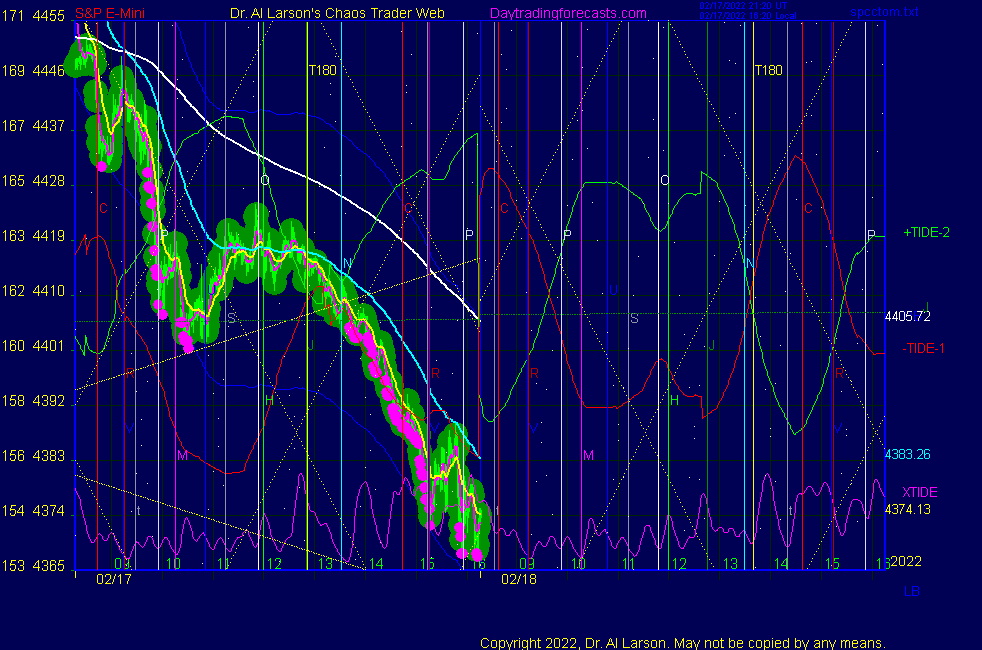Screen dimensions: 982x650
Task: Click the '153 4365' price axis label
Action: click(33, 566)
